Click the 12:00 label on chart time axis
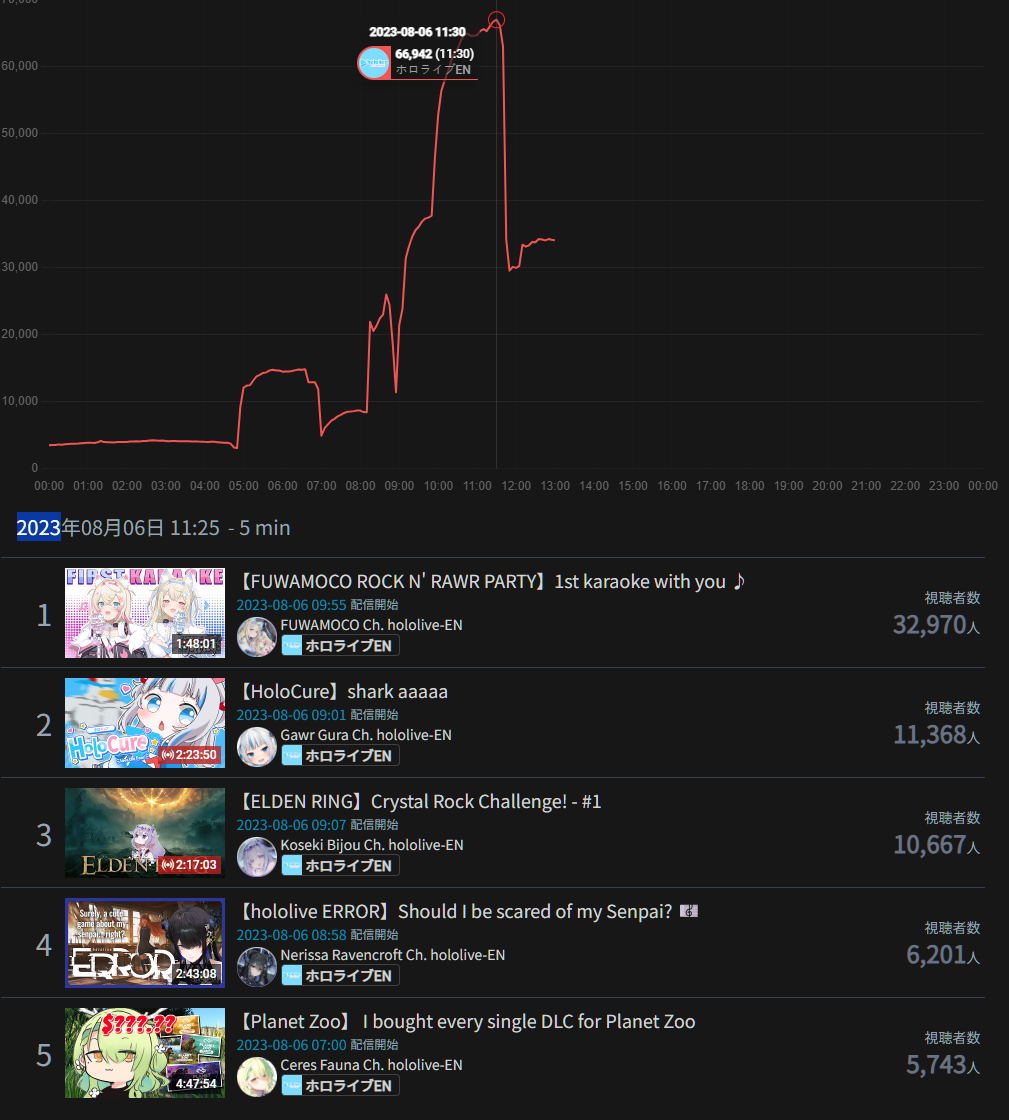Viewport: 1009px width, 1120px height. [x=516, y=486]
